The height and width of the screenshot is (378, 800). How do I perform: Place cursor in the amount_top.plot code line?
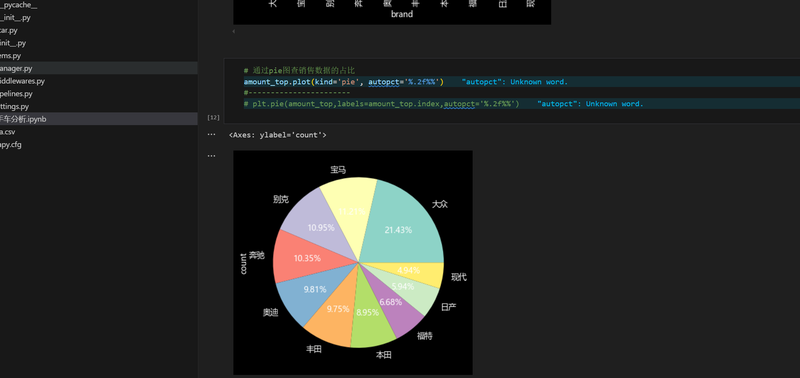(343, 82)
